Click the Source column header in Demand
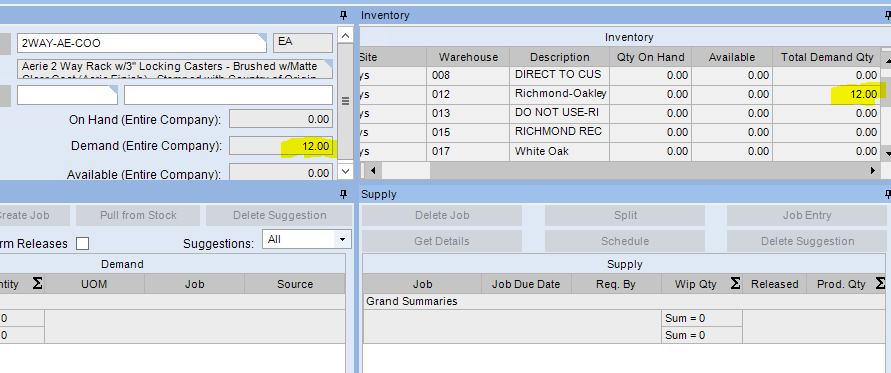 click(294, 284)
